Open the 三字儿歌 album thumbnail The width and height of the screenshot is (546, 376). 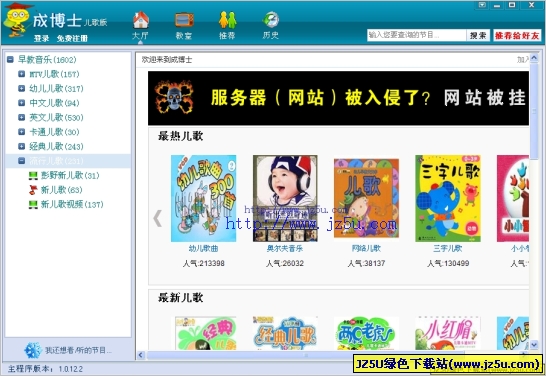point(448,198)
